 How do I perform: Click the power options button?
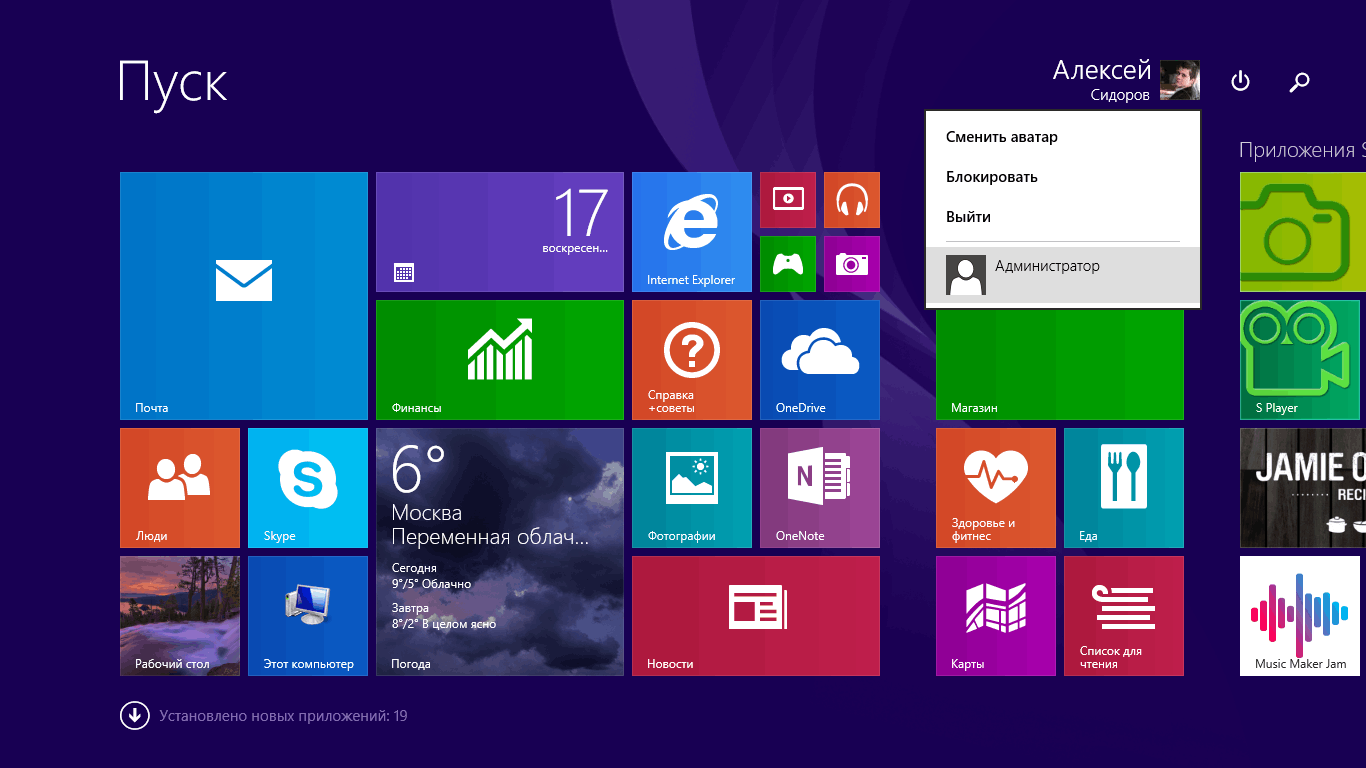tap(1240, 81)
